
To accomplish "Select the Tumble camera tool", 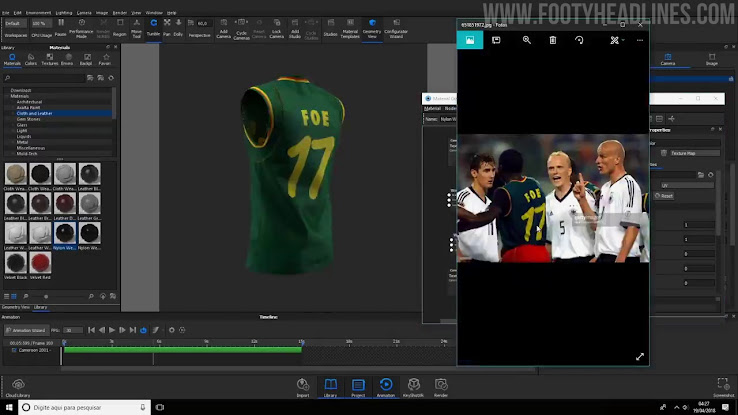I will (x=153, y=26).
